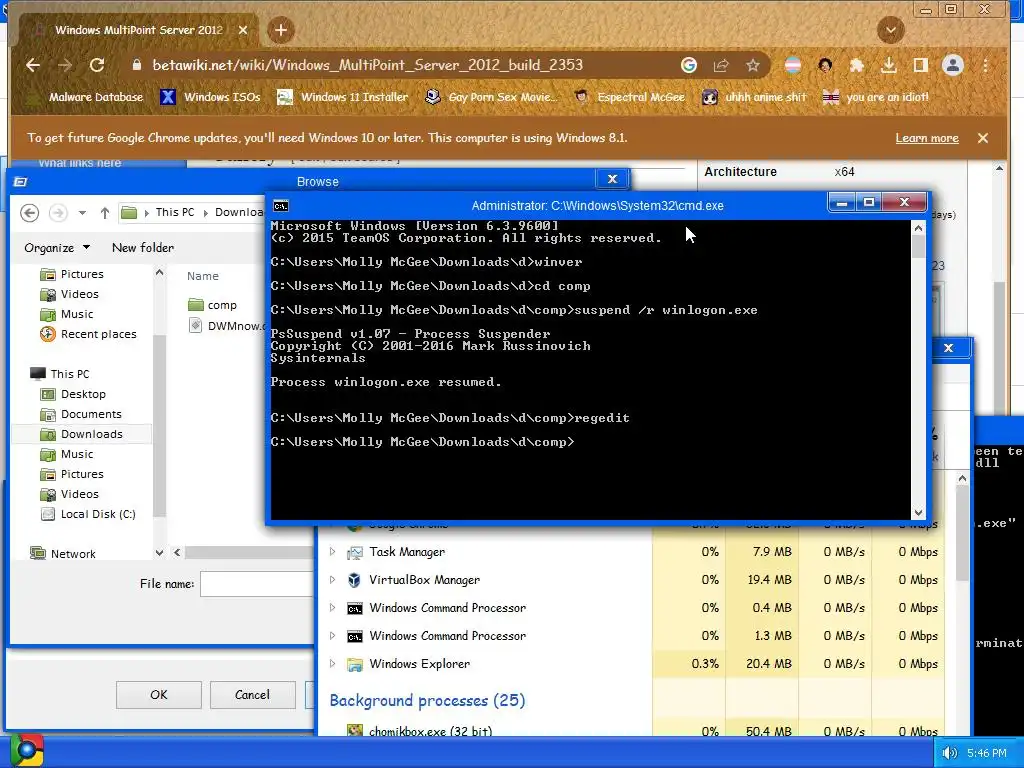Go back in Chrome browser
Viewport: 1024px width, 768px height.
(x=33, y=65)
